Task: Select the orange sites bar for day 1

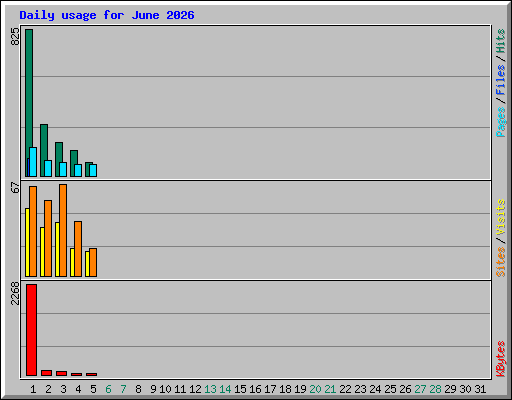Action: 33,231
